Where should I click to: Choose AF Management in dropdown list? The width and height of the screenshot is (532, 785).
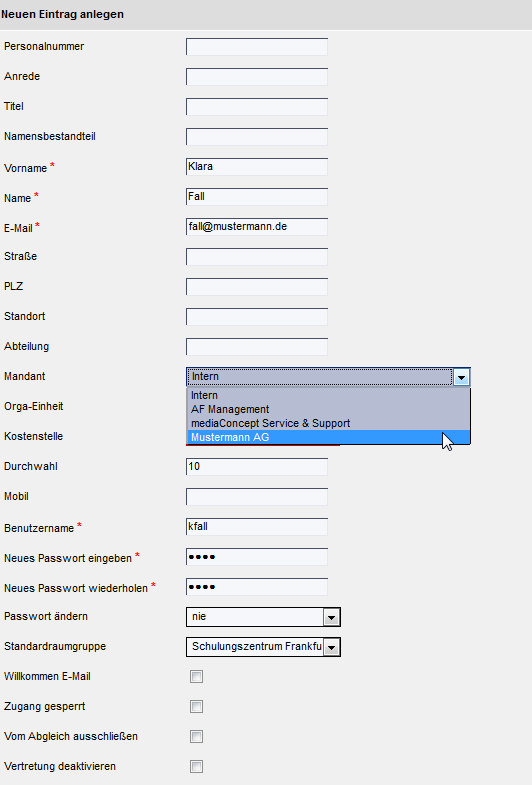click(x=328, y=409)
